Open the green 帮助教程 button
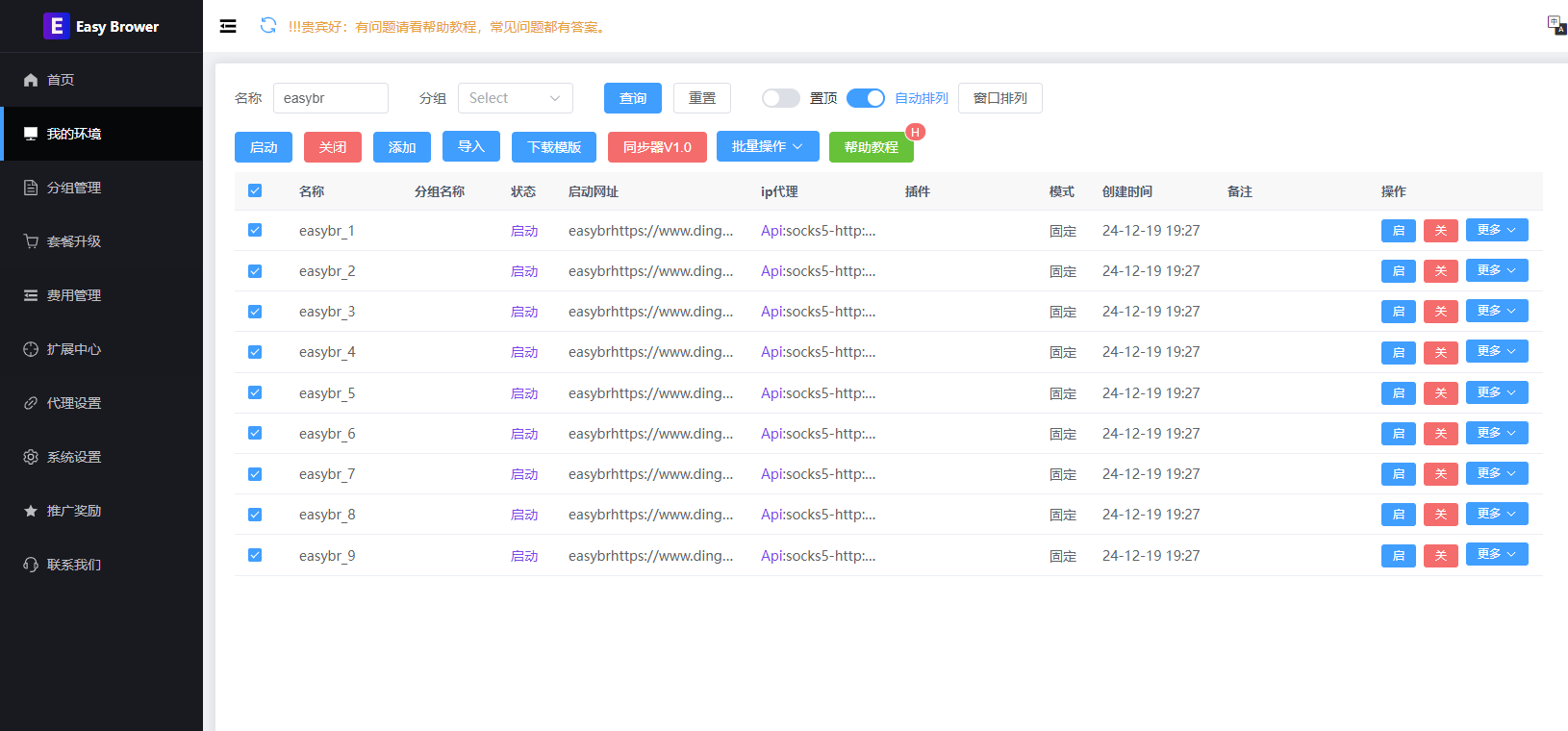Screen dimensions: 1568x731 (x=872, y=147)
